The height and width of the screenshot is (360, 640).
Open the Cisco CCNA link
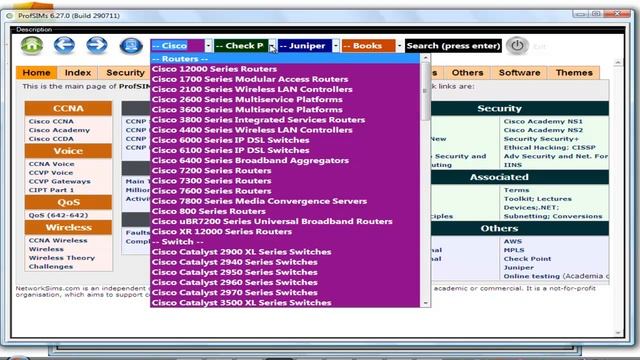click(x=51, y=122)
